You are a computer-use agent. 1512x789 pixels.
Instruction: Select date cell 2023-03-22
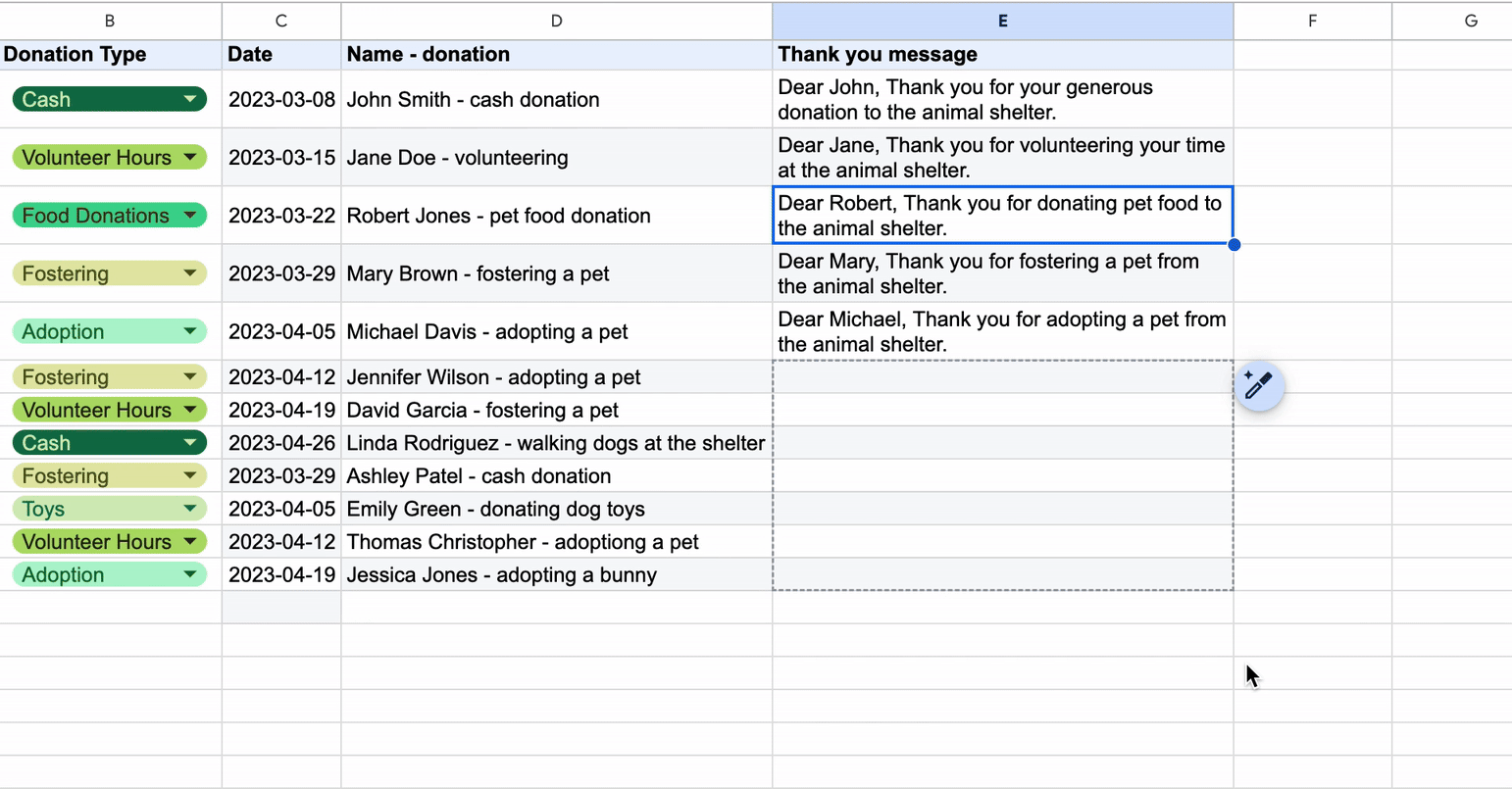click(x=281, y=215)
